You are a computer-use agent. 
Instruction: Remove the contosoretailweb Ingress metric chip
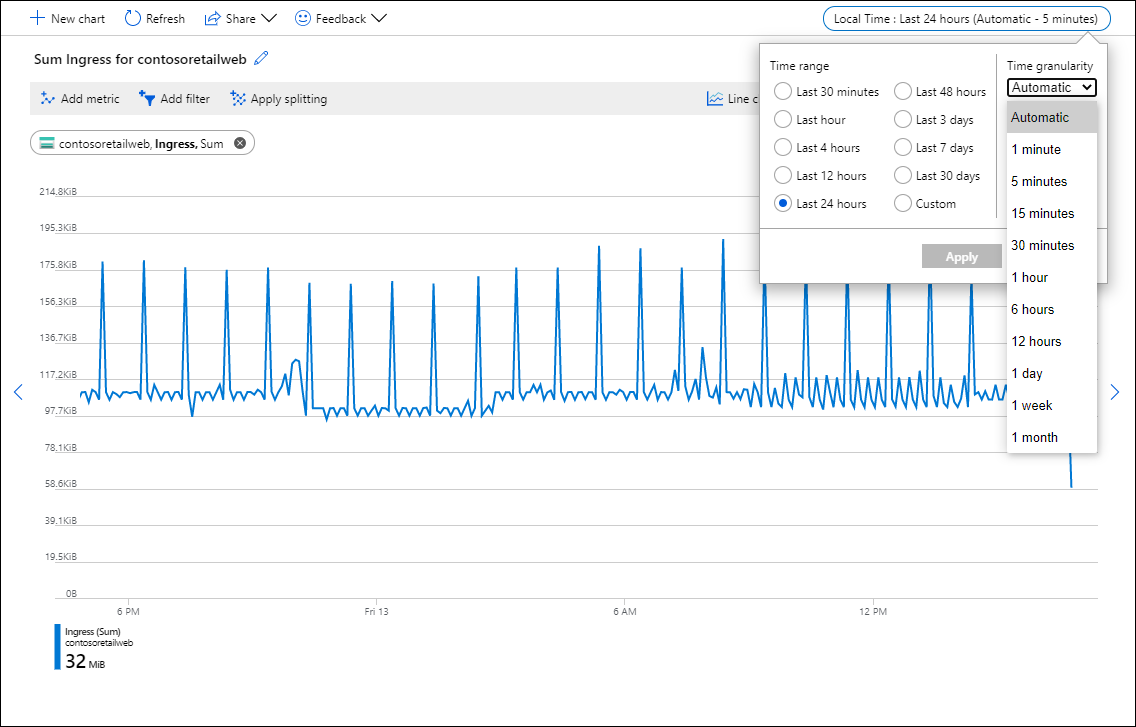pyautogui.click(x=240, y=143)
